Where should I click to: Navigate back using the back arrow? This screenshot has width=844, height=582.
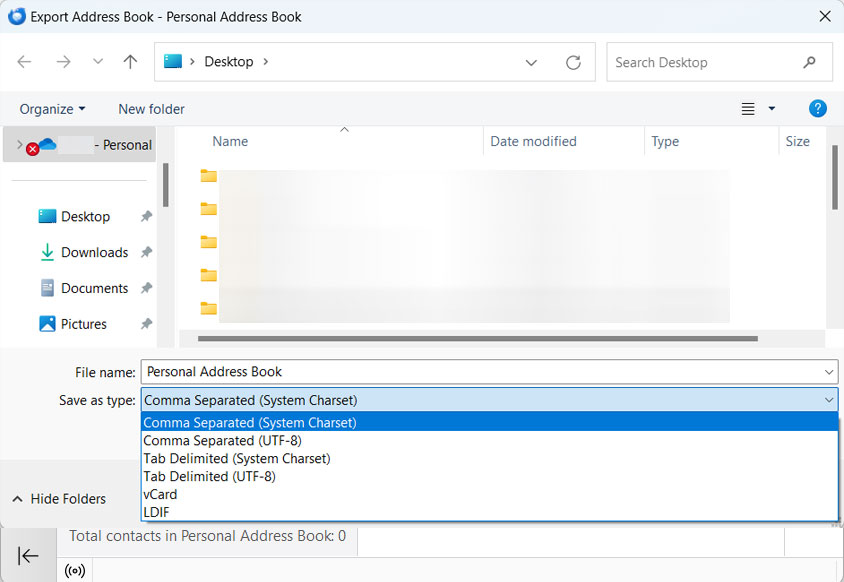23,61
